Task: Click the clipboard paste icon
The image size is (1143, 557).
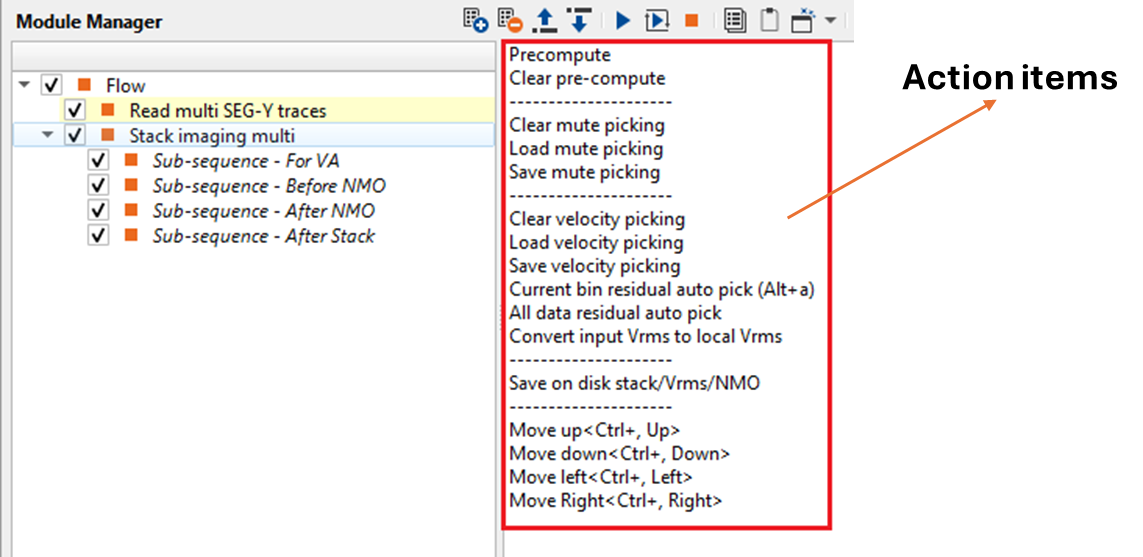Action: point(769,20)
